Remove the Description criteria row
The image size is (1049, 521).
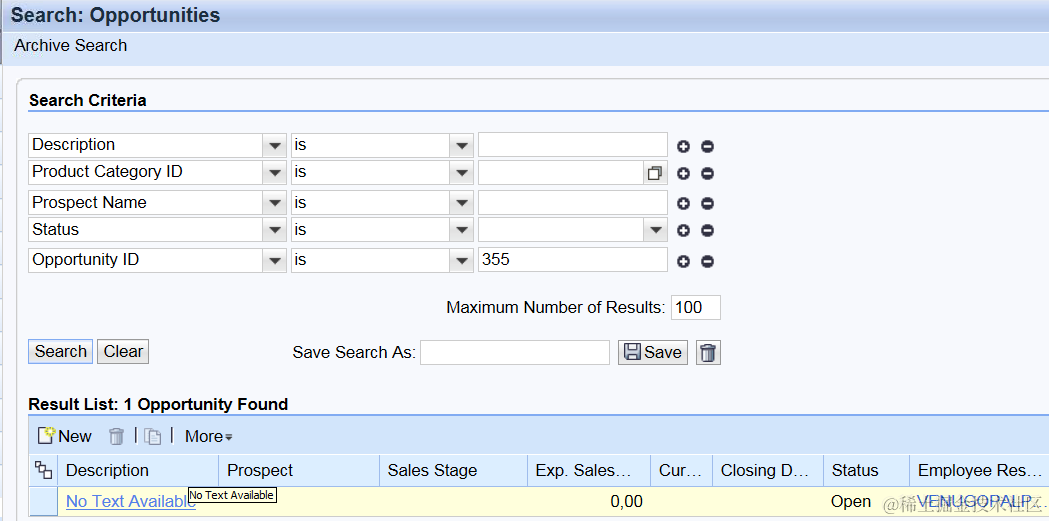pyautogui.click(x=707, y=146)
